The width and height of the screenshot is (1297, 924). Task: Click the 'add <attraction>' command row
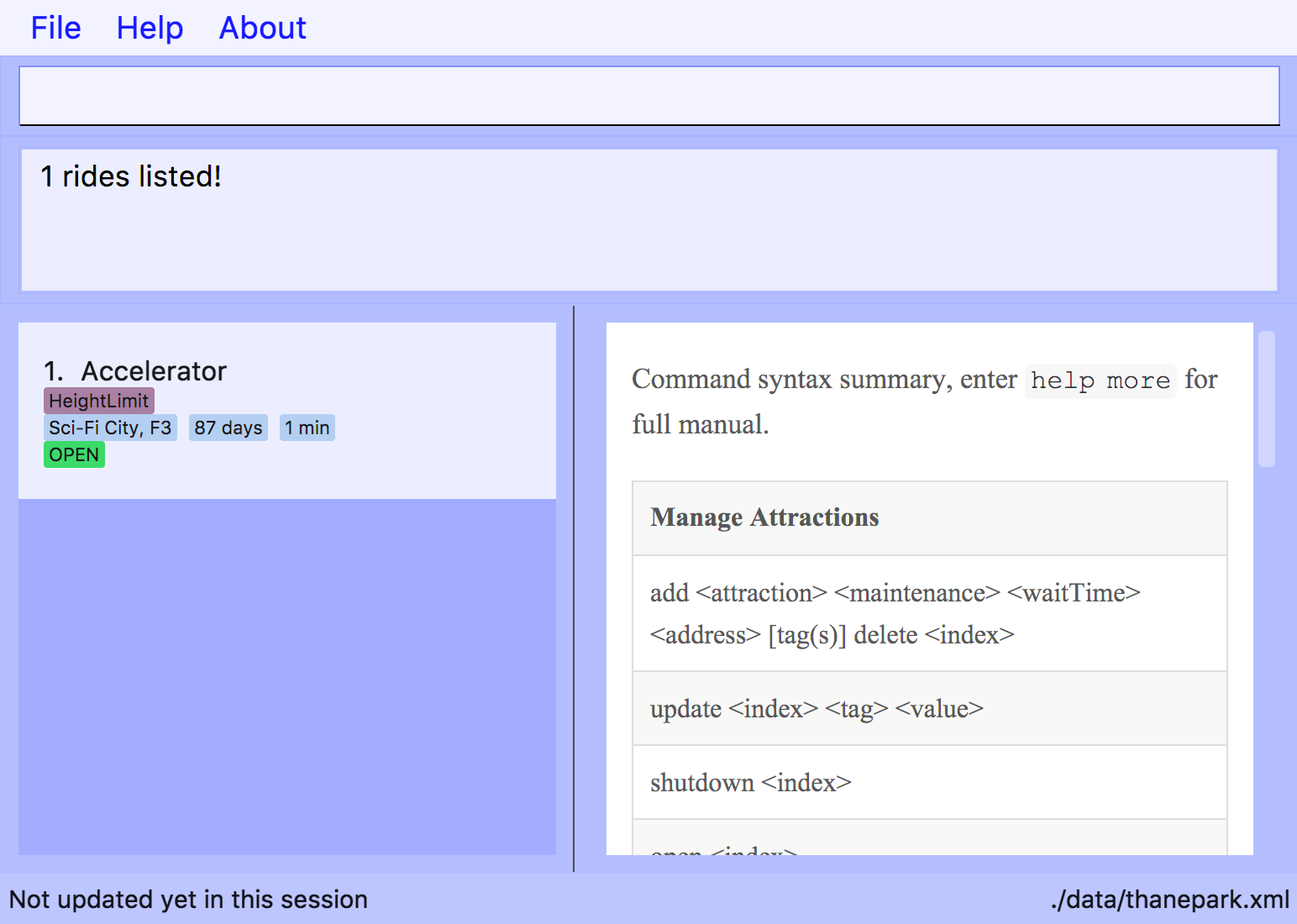point(930,613)
